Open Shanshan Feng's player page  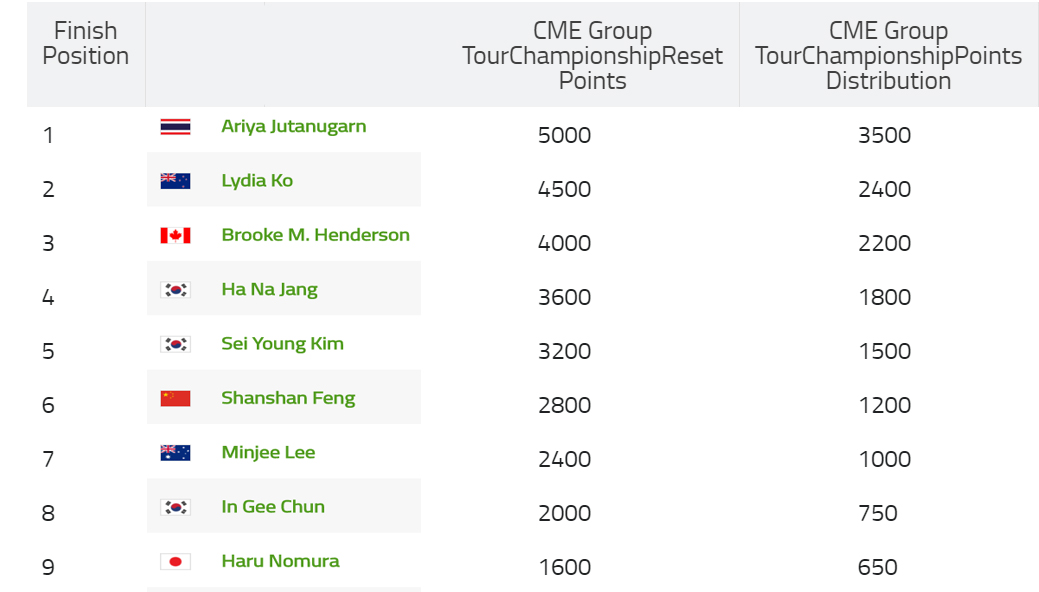pyautogui.click(x=288, y=398)
